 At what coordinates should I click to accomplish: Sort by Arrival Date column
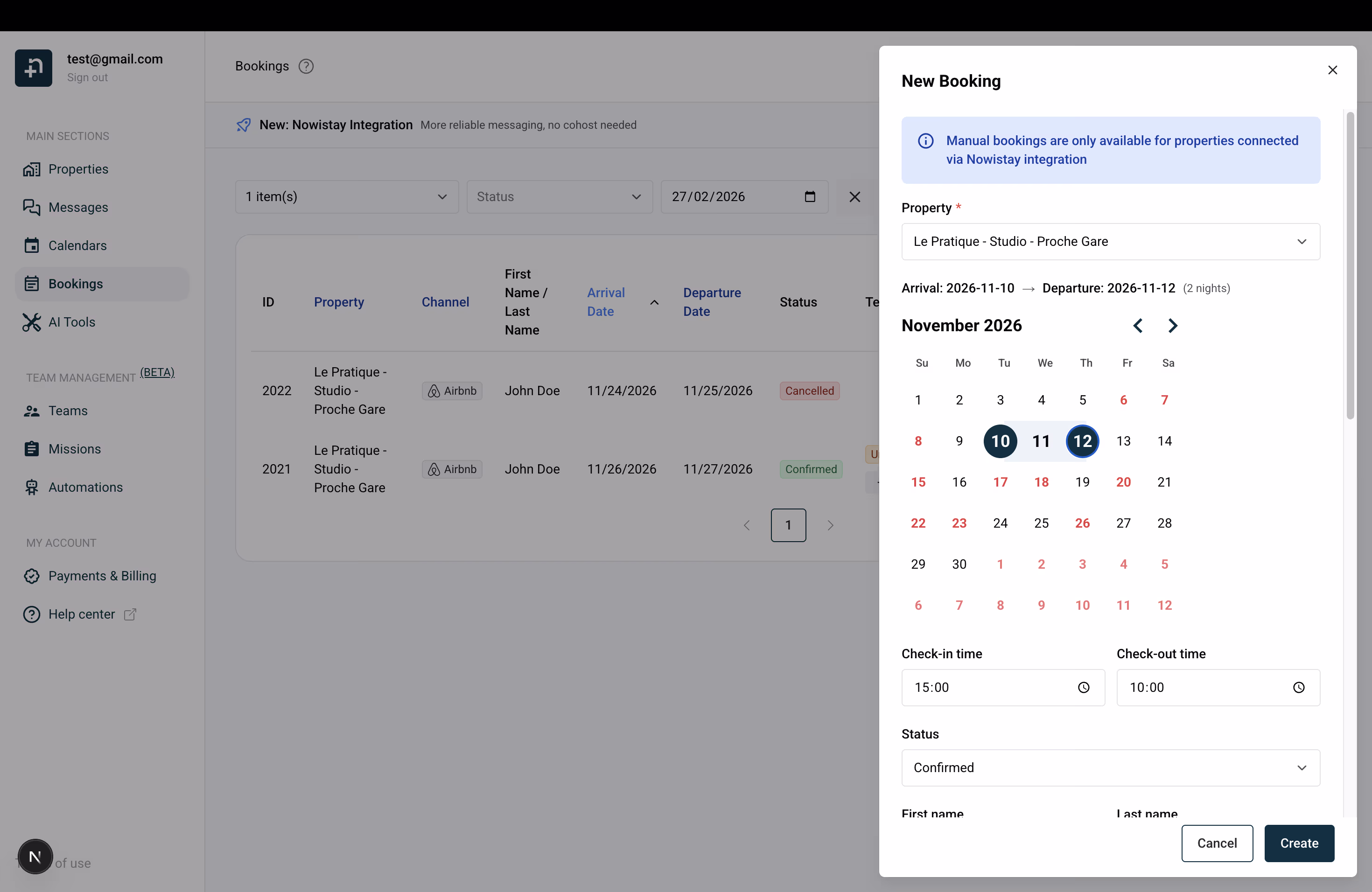(x=605, y=302)
